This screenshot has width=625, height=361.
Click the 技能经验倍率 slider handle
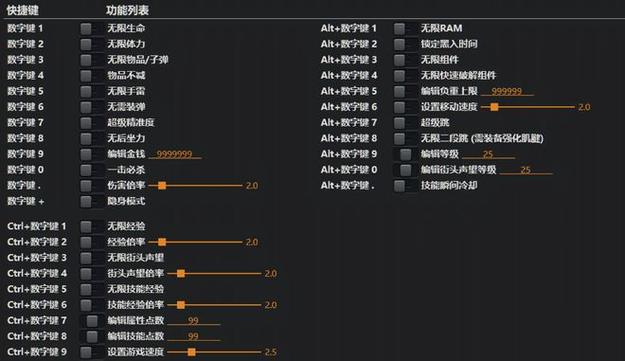tap(181, 305)
